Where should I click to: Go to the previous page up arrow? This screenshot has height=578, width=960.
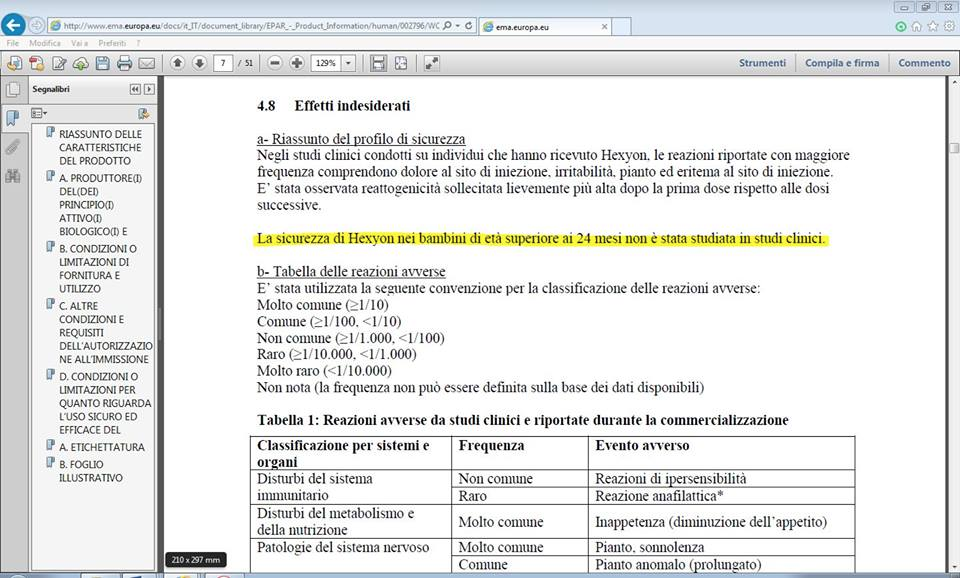pyautogui.click(x=178, y=63)
